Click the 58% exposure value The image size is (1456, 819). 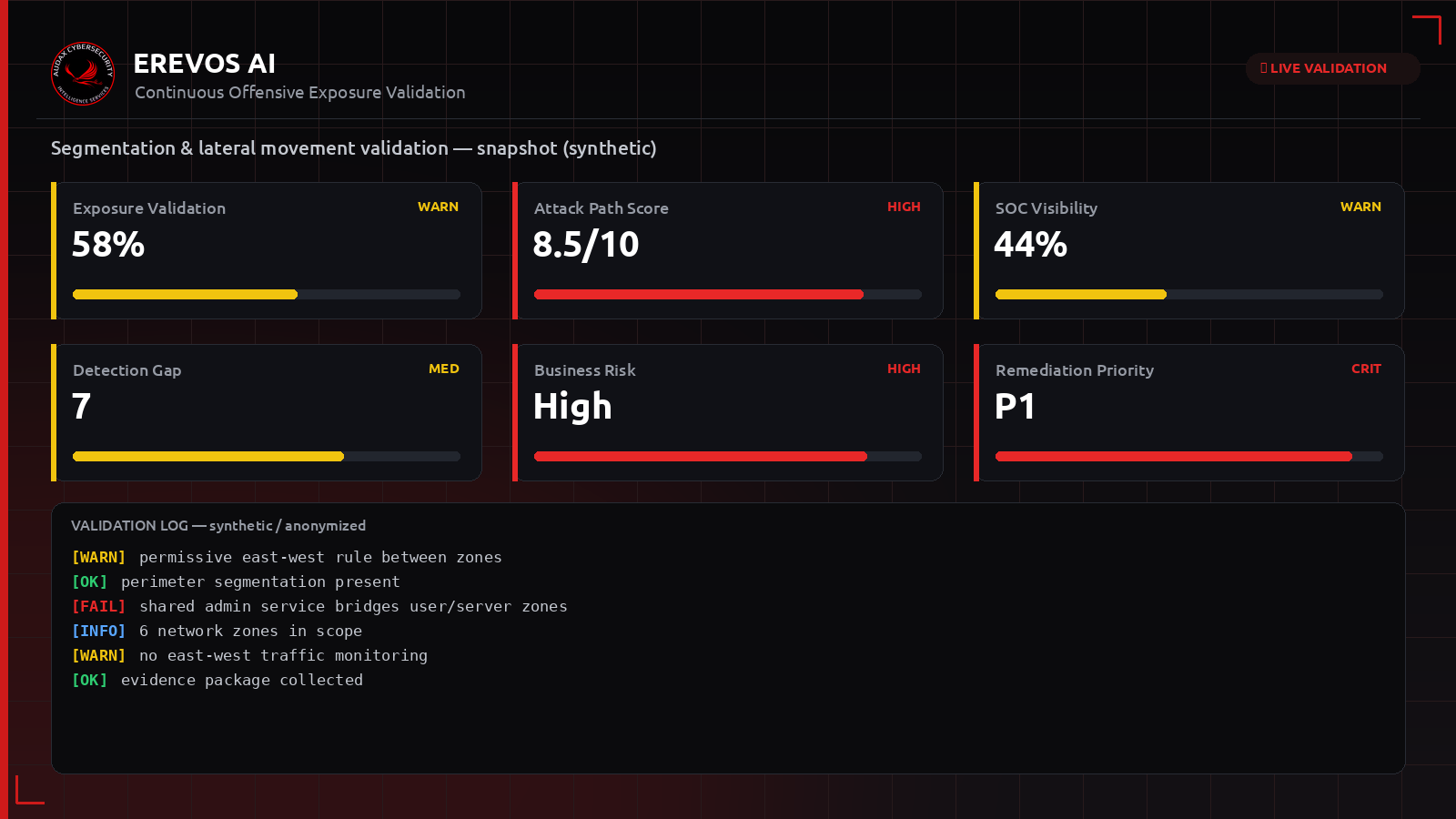tap(108, 245)
